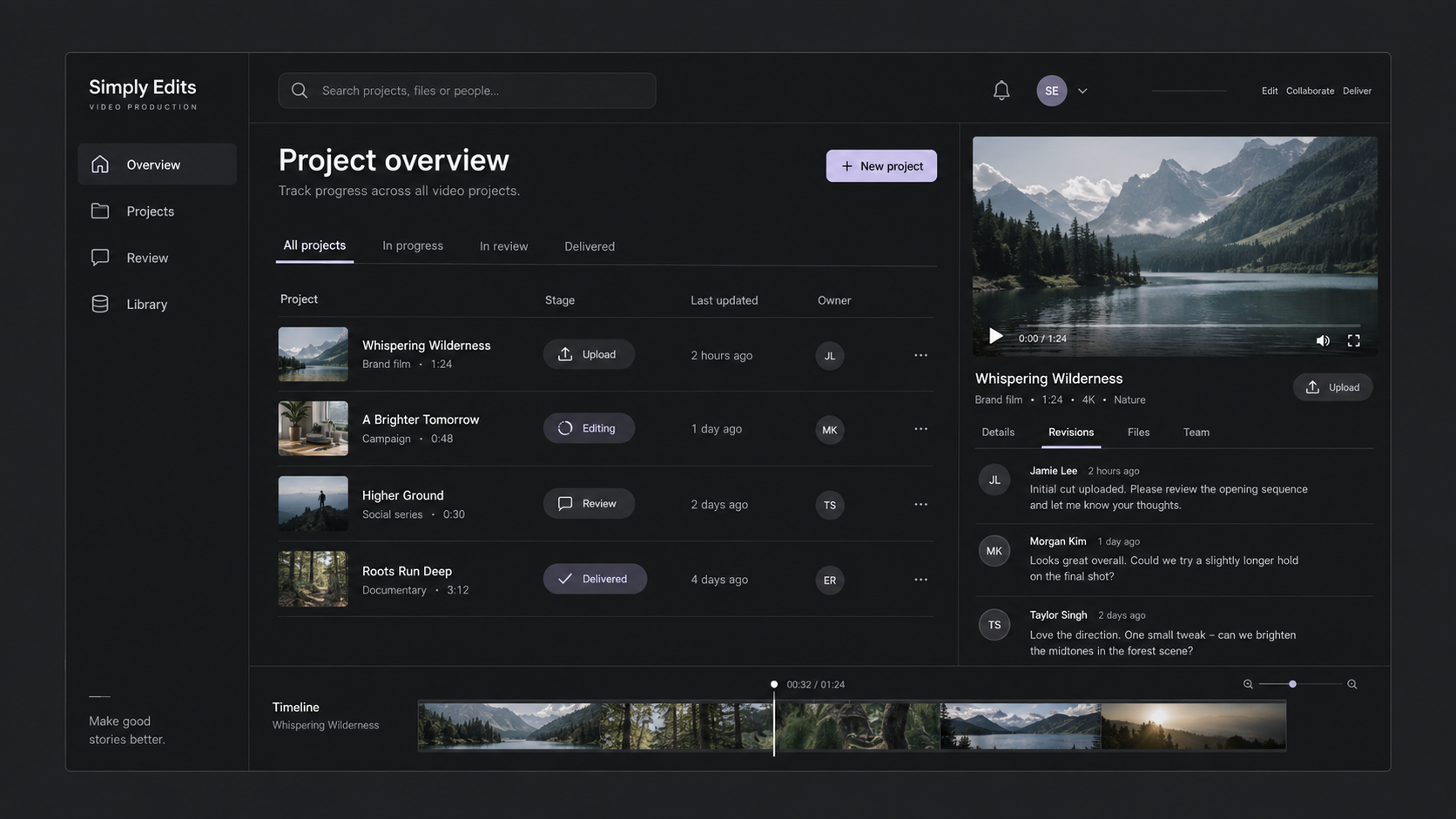This screenshot has height=819, width=1456.
Task: Focus the search projects input field
Action: [x=467, y=91]
